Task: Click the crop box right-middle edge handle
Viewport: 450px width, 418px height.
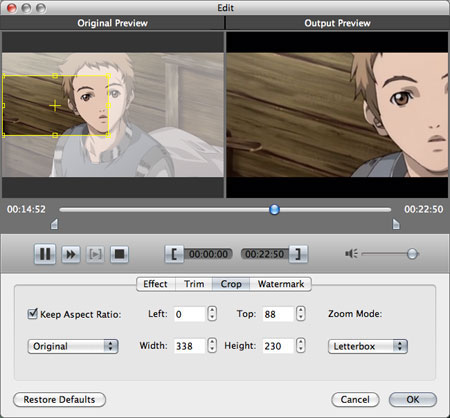Action: click(108, 106)
